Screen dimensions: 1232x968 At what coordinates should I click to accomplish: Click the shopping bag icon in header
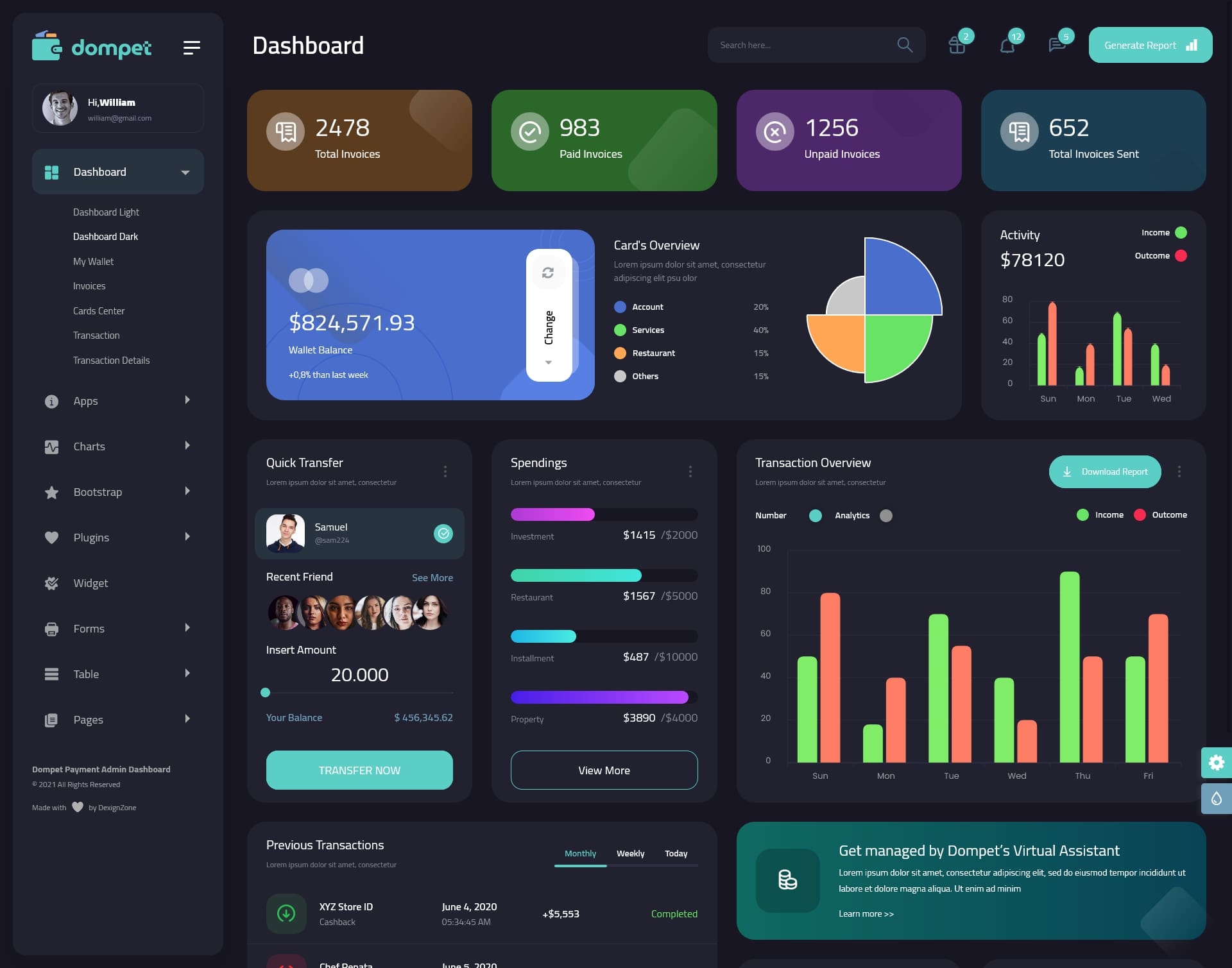pyautogui.click(x=955, y=45)
